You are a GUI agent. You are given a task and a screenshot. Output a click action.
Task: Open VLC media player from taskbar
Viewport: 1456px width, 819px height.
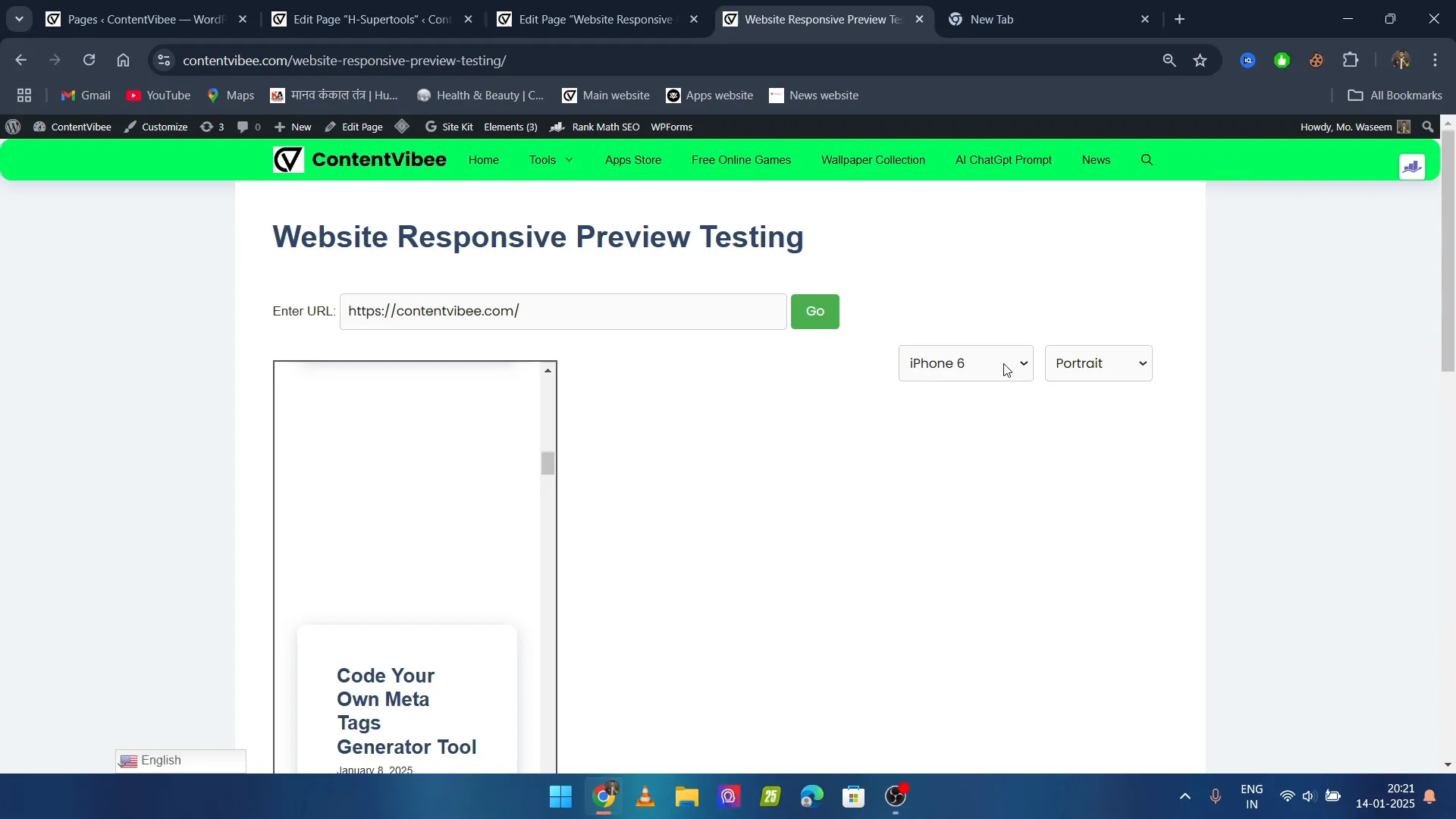point(645,797)
